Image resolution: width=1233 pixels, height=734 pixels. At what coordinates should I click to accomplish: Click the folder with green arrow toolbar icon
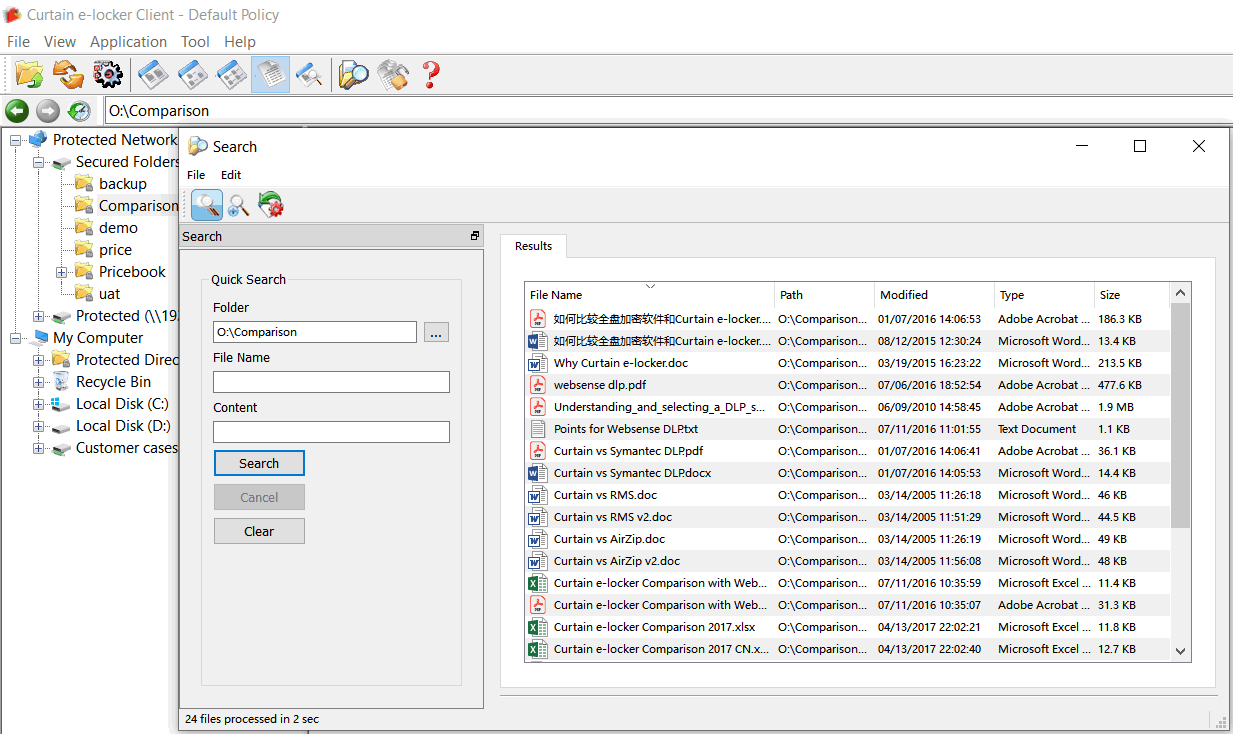(29, 74)
